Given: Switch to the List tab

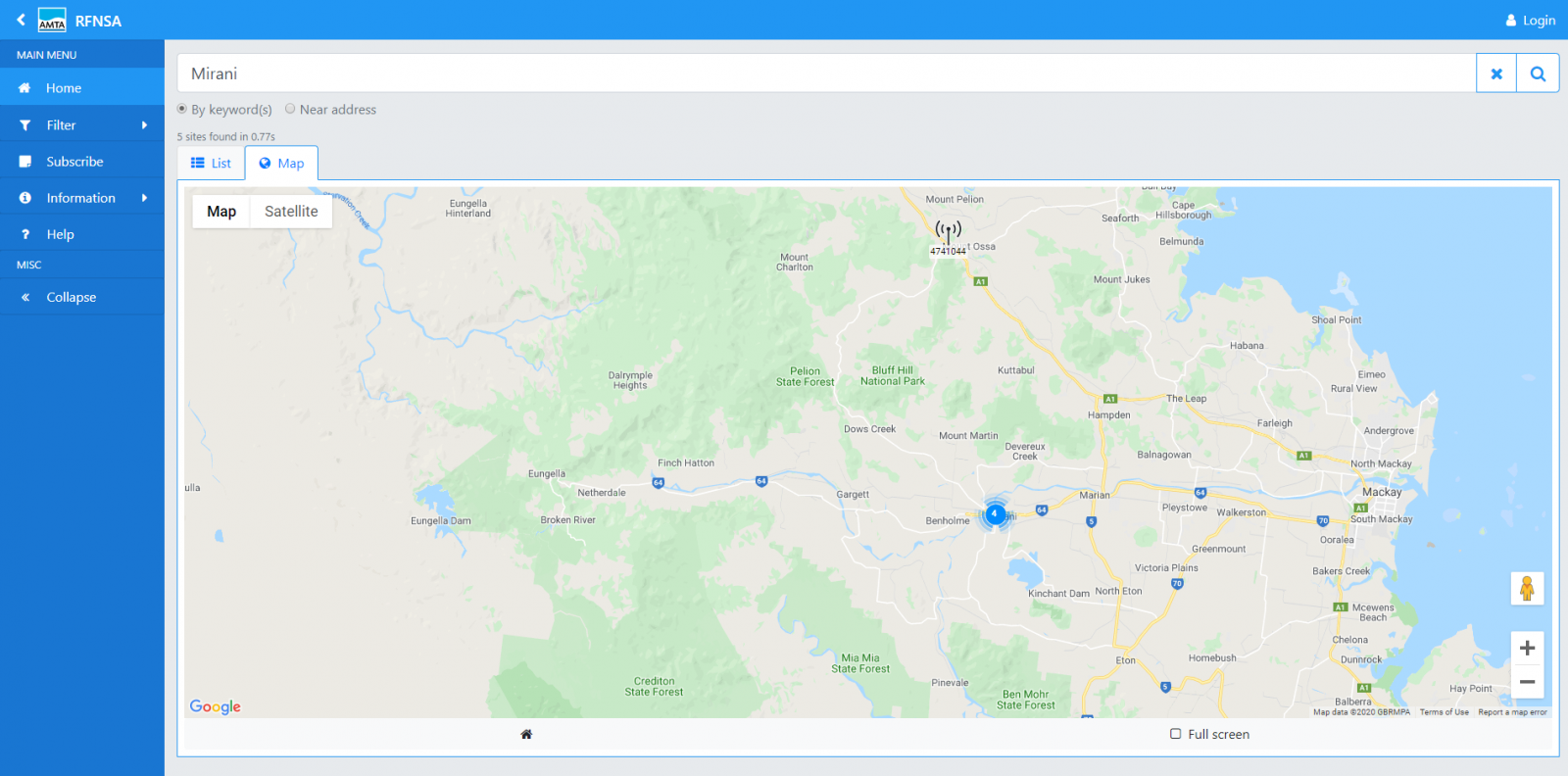Looking at the screenshot, I should tap(211, 164).
